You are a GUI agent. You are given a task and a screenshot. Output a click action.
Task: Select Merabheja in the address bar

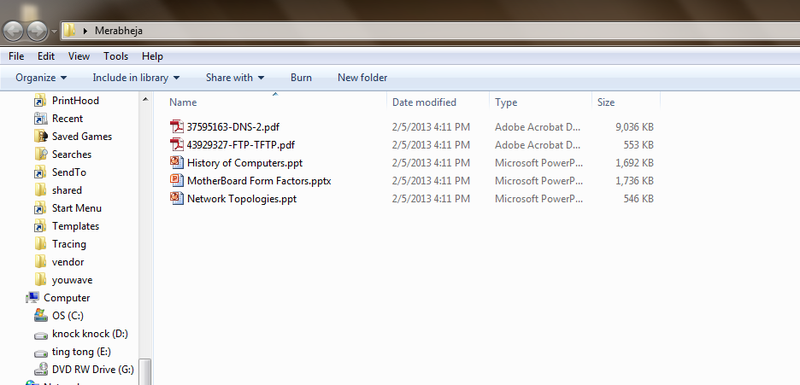pyautogui.click(x=118, y=31)
